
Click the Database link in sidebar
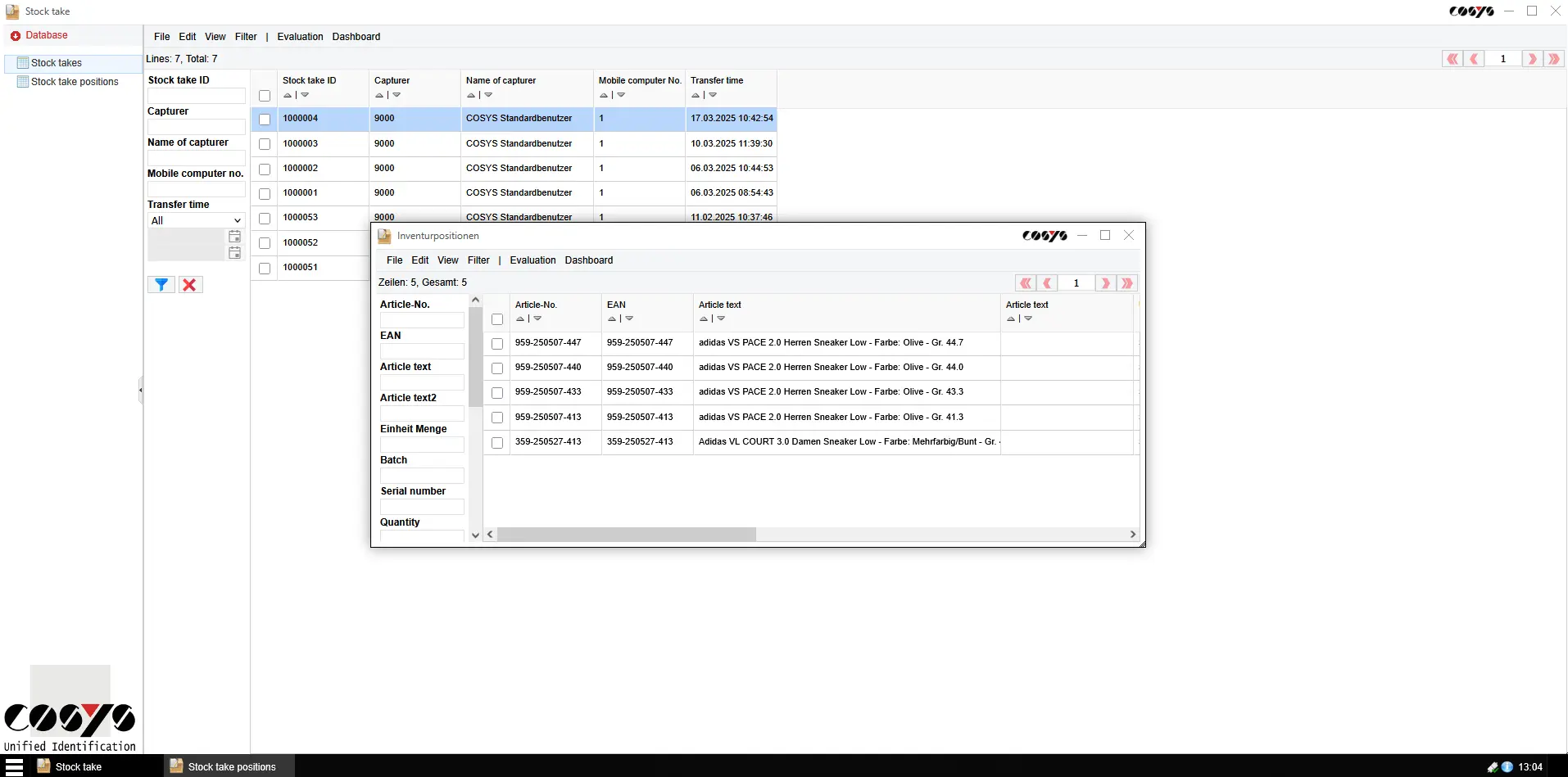[x=47, y=36]
